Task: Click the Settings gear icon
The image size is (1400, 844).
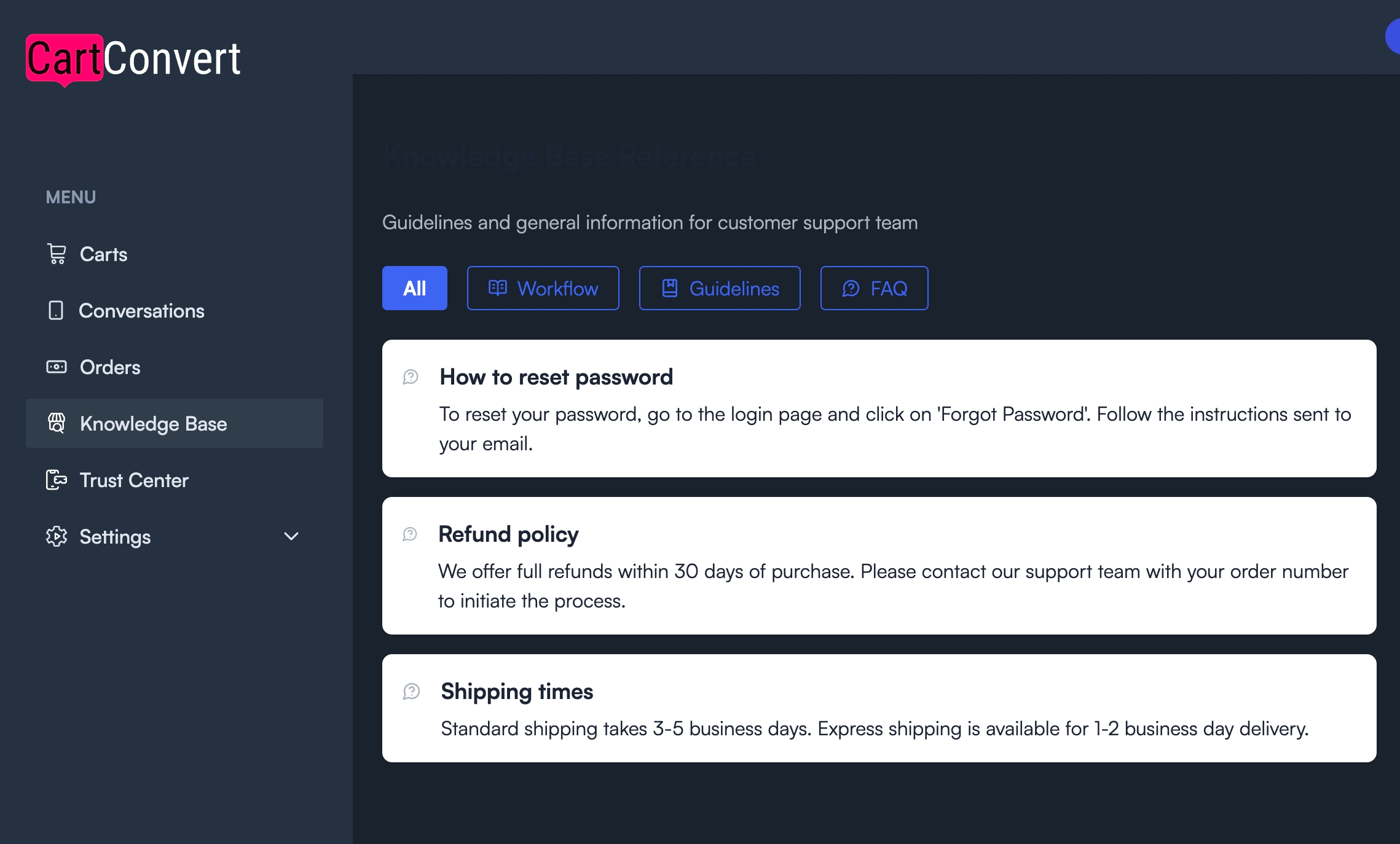Action: point(57,536)
